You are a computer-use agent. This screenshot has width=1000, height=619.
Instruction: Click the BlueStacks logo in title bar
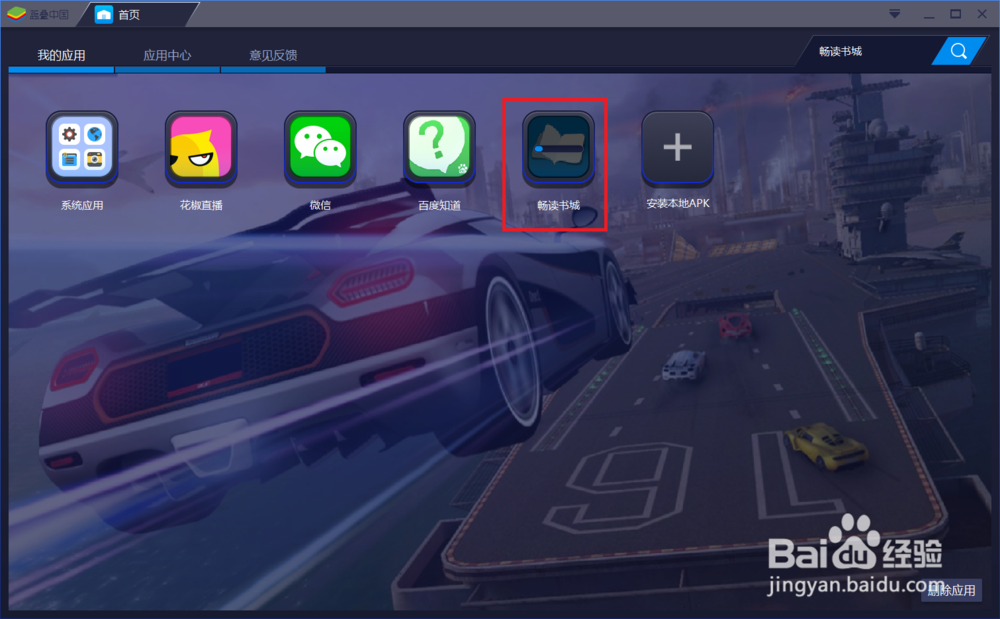pos(17,13)
